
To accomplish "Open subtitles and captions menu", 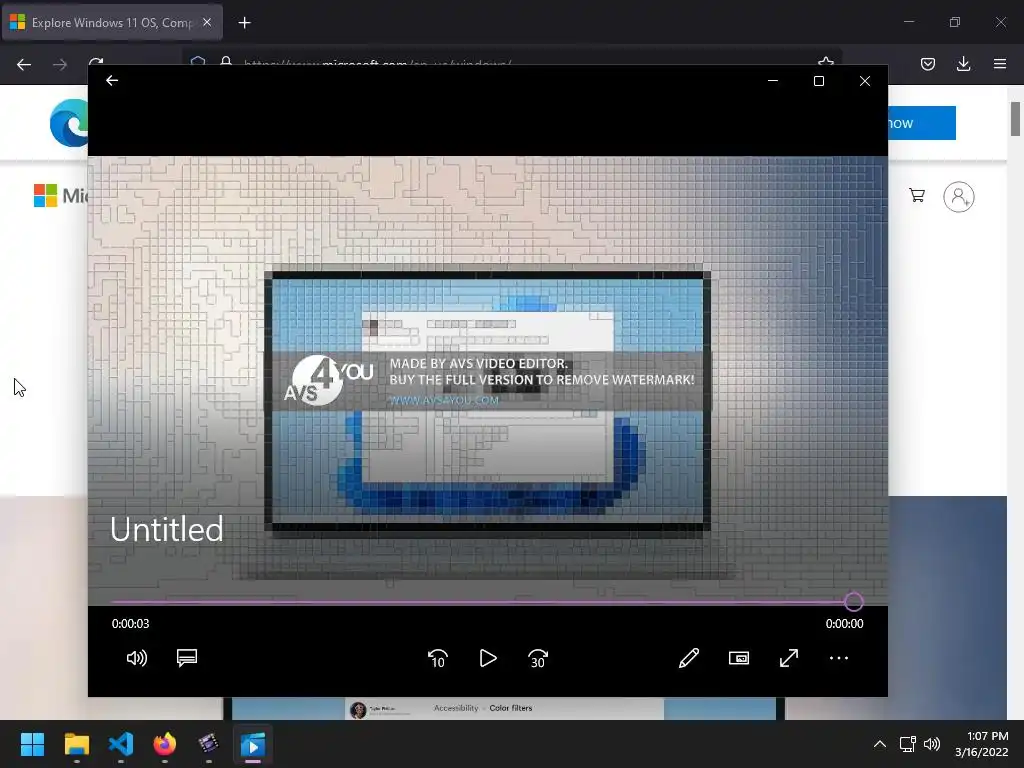I will tap(187, 658).
